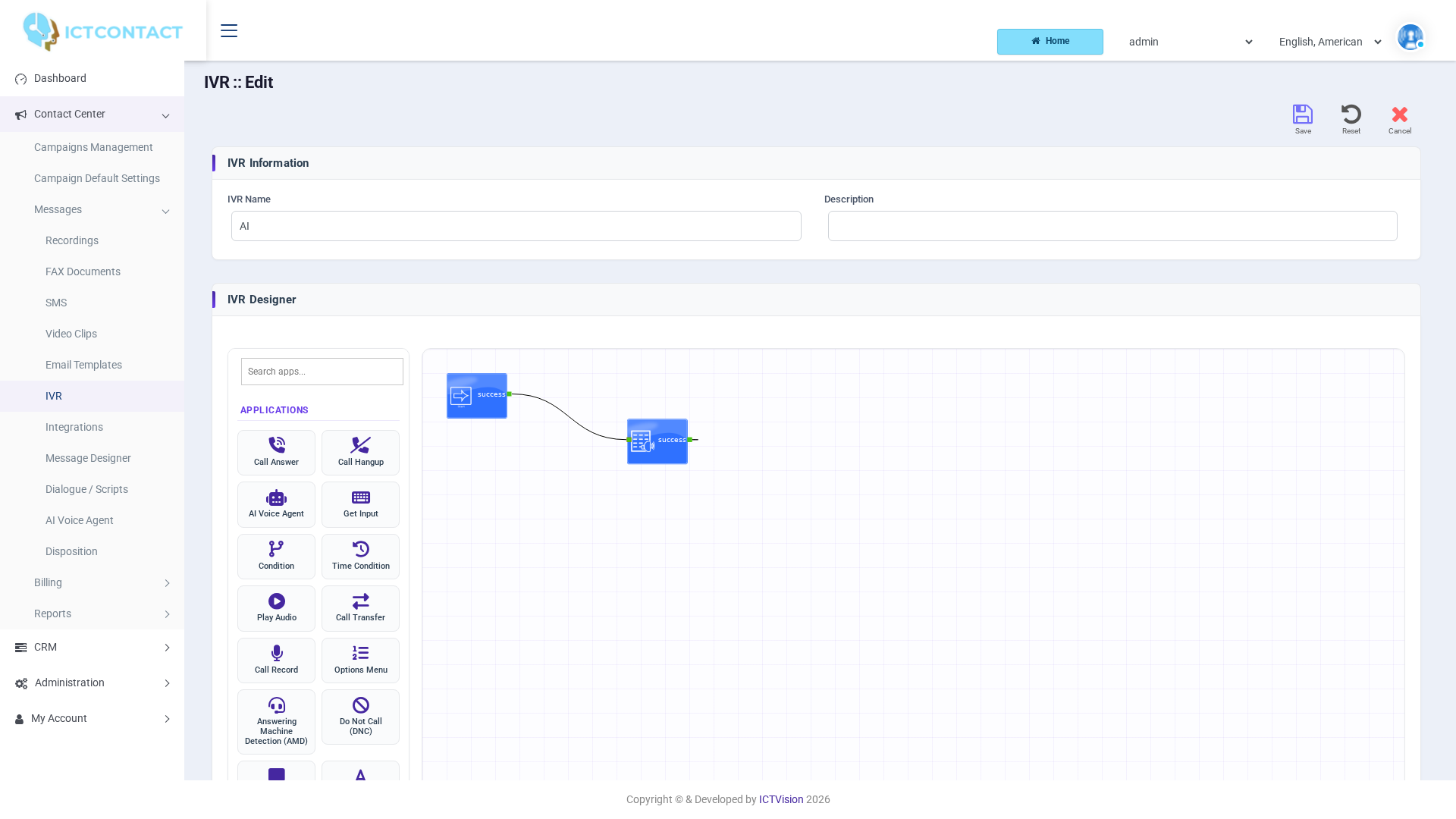Collapse the Messages submenu

click(x=92, y=210)
